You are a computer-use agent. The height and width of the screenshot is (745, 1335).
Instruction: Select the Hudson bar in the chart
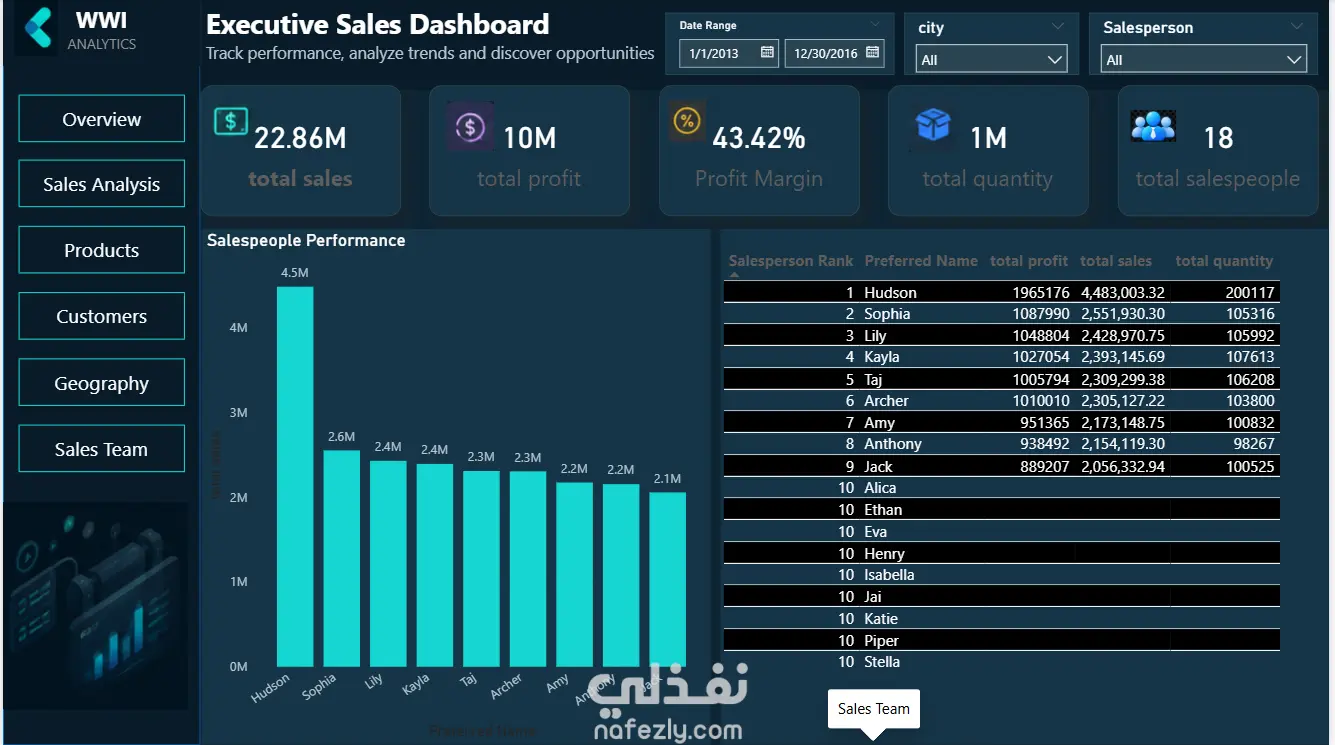(295, 477)
